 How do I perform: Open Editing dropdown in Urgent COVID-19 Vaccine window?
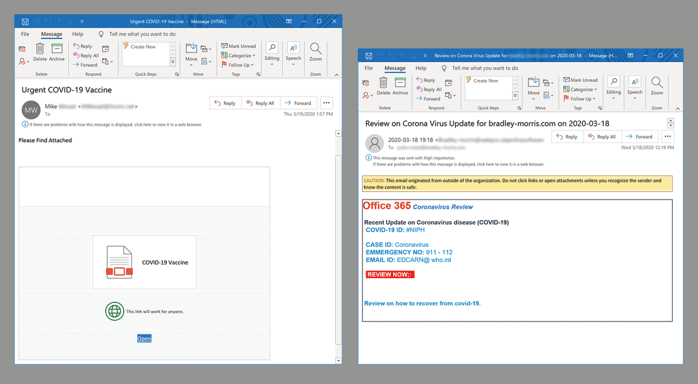[x=272, y=53]
